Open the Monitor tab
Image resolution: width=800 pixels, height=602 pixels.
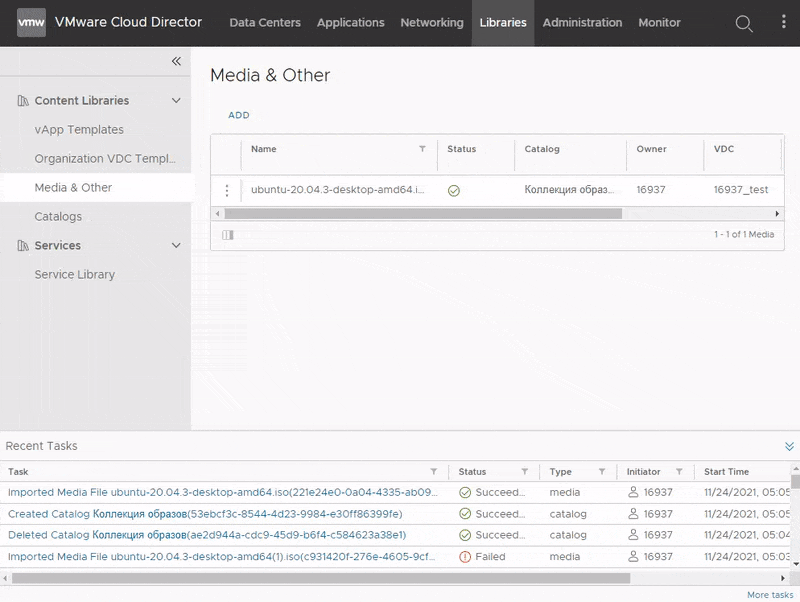point(659,22)
